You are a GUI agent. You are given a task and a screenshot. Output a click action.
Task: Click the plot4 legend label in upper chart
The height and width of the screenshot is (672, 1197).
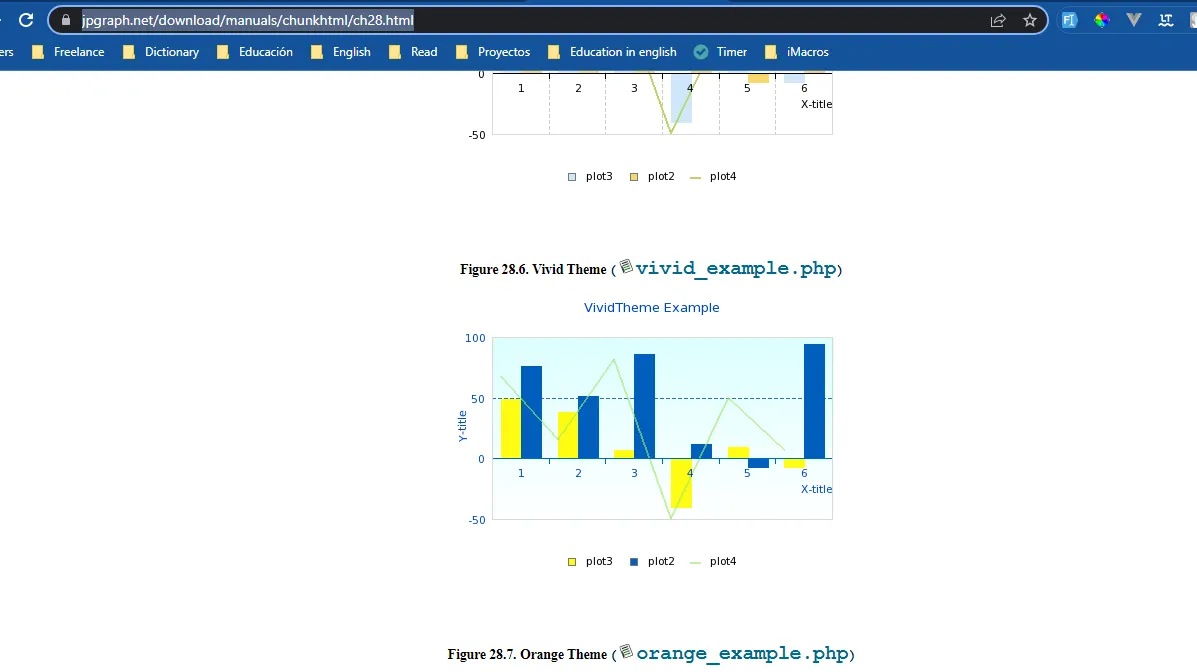click(x=723, y=176)
